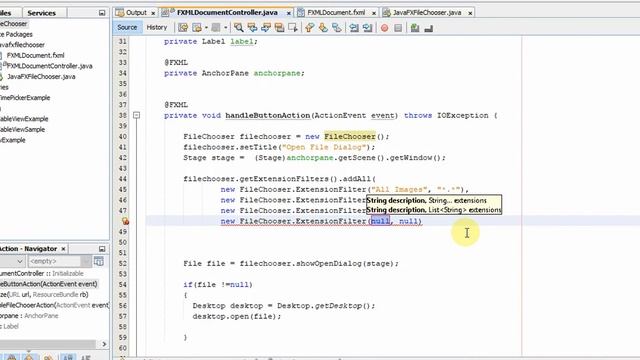
Task: Click the Navigator panel icon beside <empty> combo box
Action: [98, 261]
